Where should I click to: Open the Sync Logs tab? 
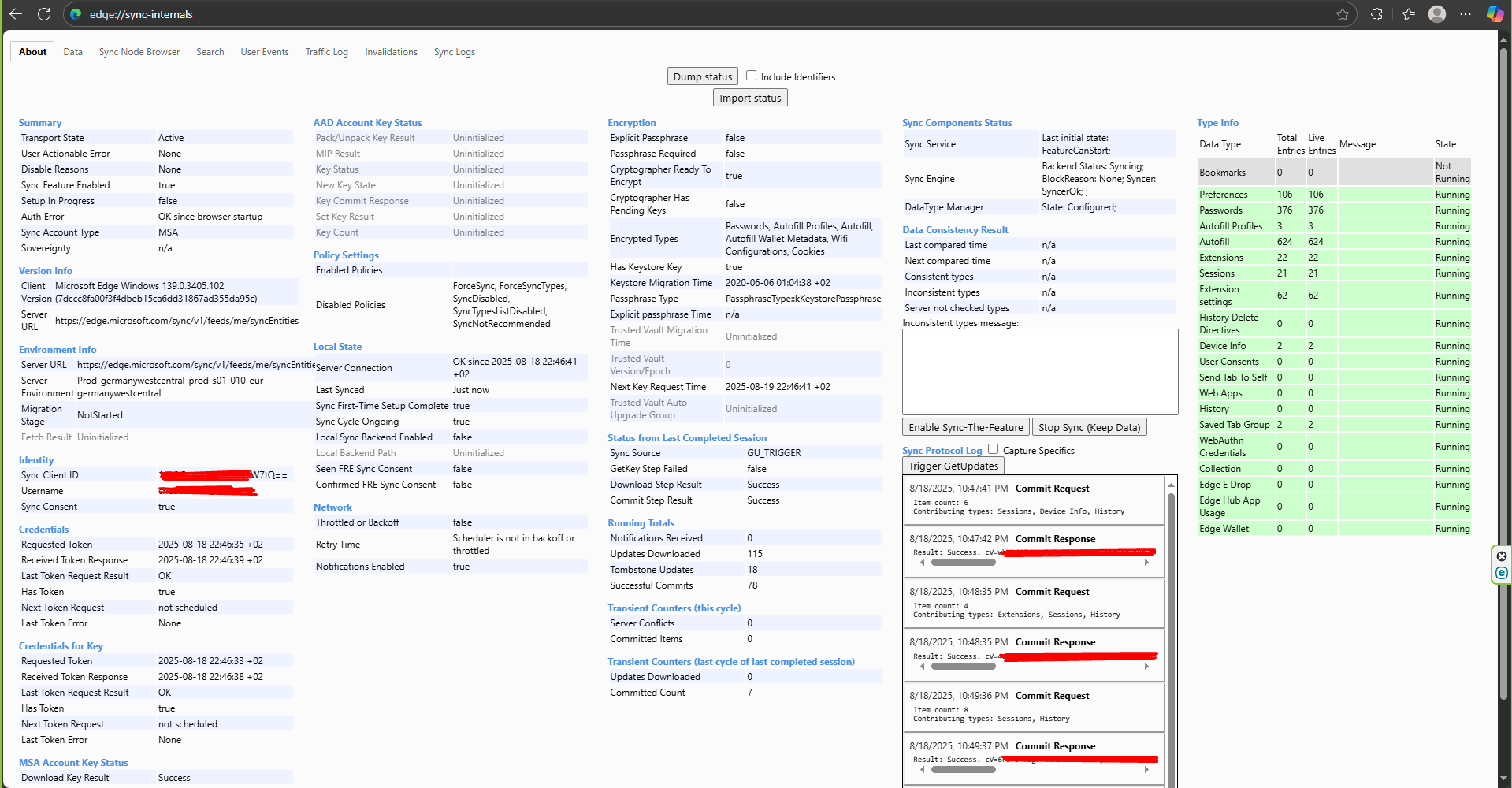pos(455,52)
